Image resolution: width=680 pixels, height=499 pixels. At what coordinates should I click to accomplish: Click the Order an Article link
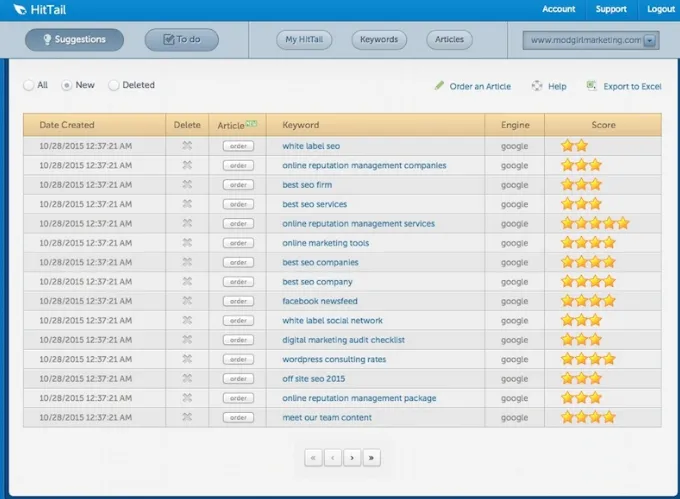(x=480, y=86)
